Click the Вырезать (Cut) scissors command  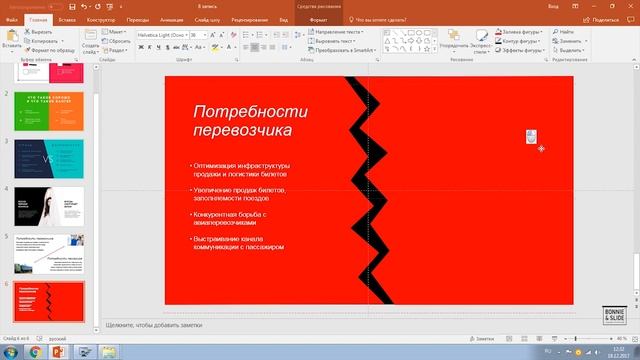(x=38, y=32)
